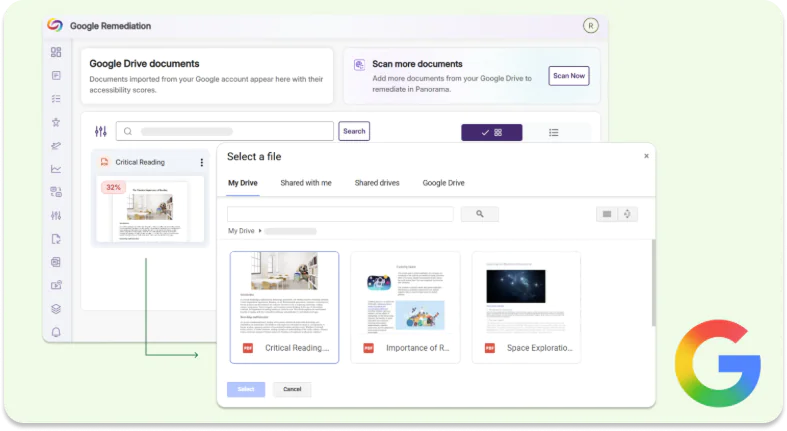Select the Critical Reading.... file thumbnail
Screen dimensions: 787x431
(x=284, y=307)
